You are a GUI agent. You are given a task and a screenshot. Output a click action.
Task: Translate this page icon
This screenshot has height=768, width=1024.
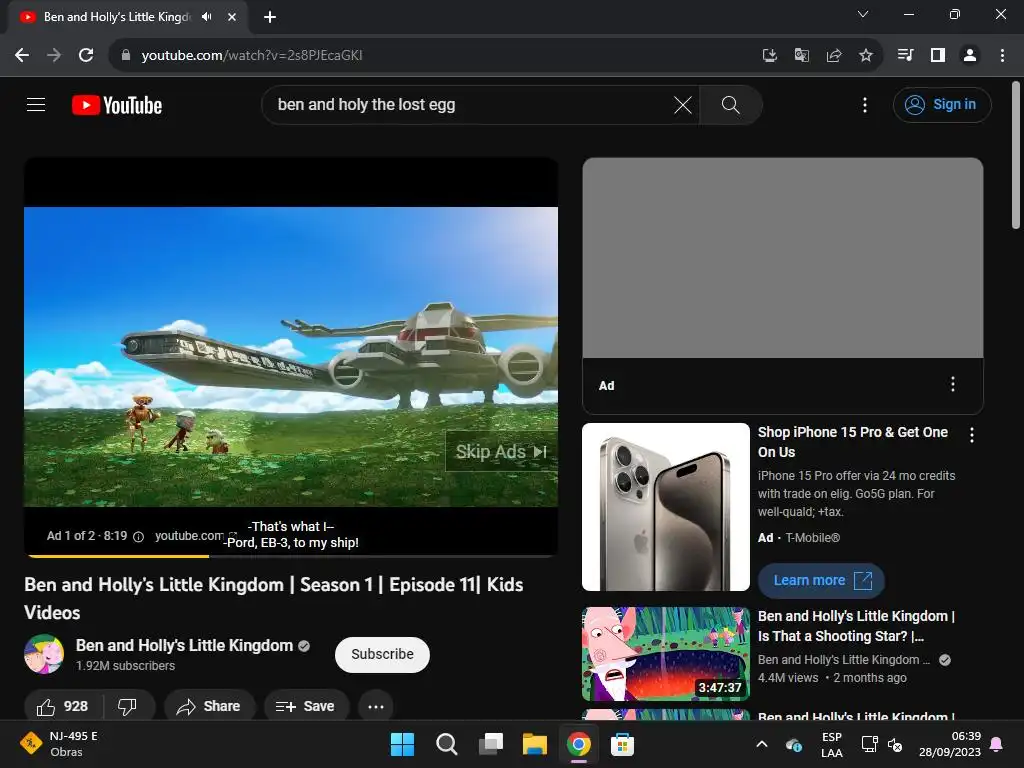tap(802, 55)
